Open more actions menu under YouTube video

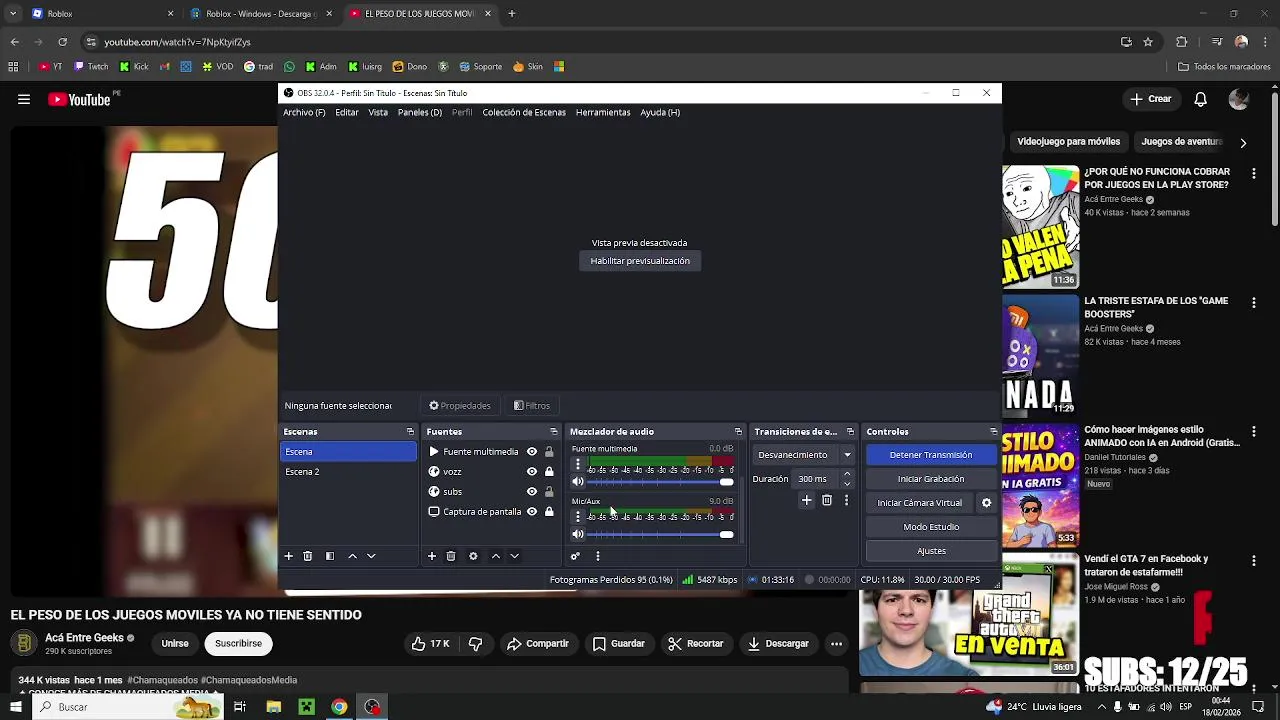click(x=836, y=644)
